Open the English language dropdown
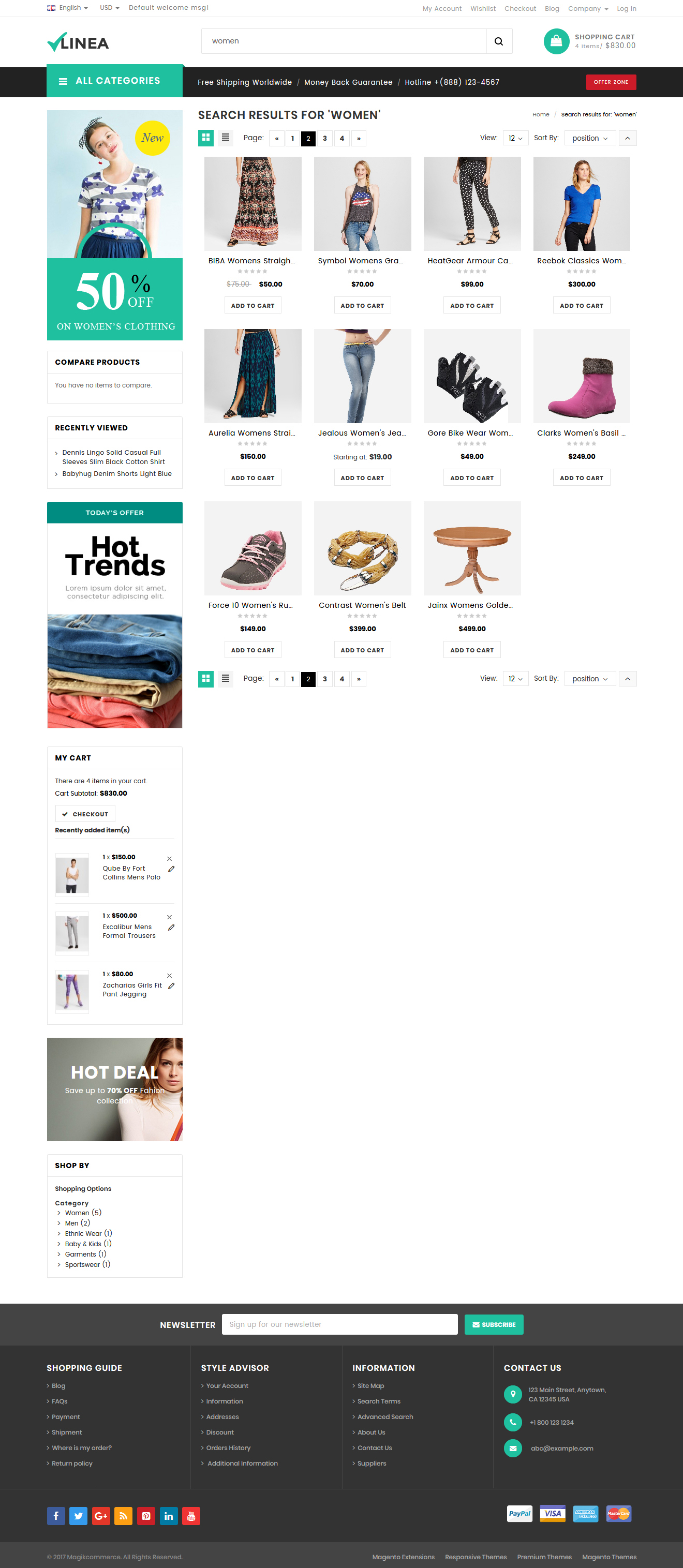This screenshot has height=1568, width=683. point(68,8)
